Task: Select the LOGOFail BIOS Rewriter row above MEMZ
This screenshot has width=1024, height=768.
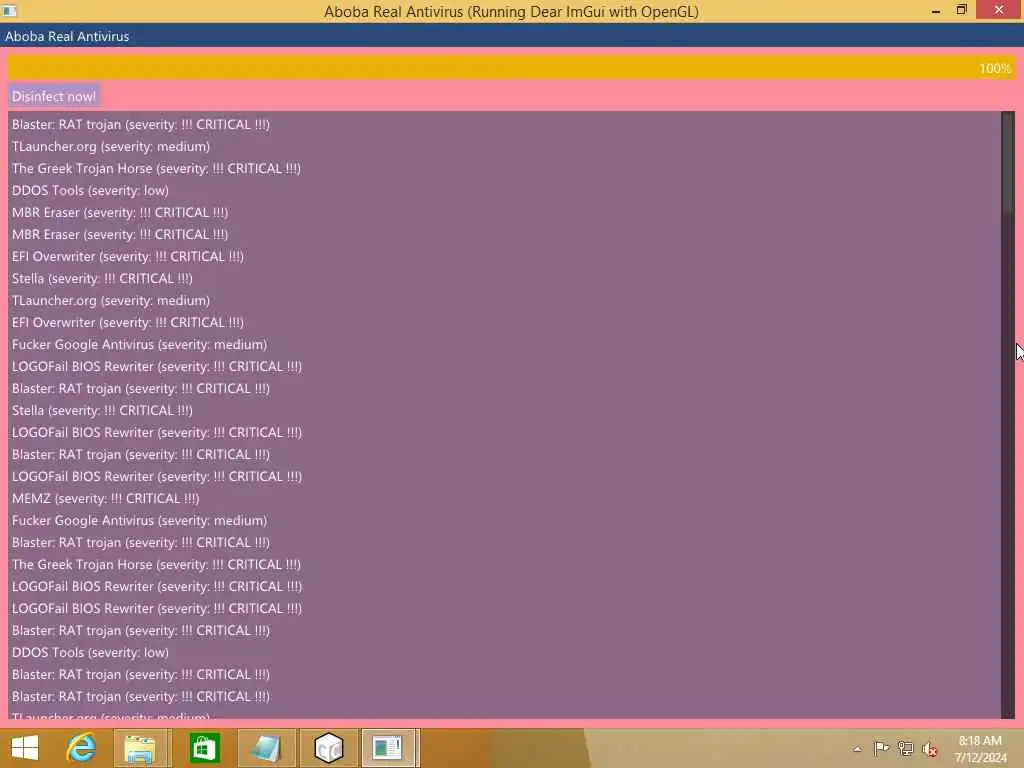Action: (157, 477)
